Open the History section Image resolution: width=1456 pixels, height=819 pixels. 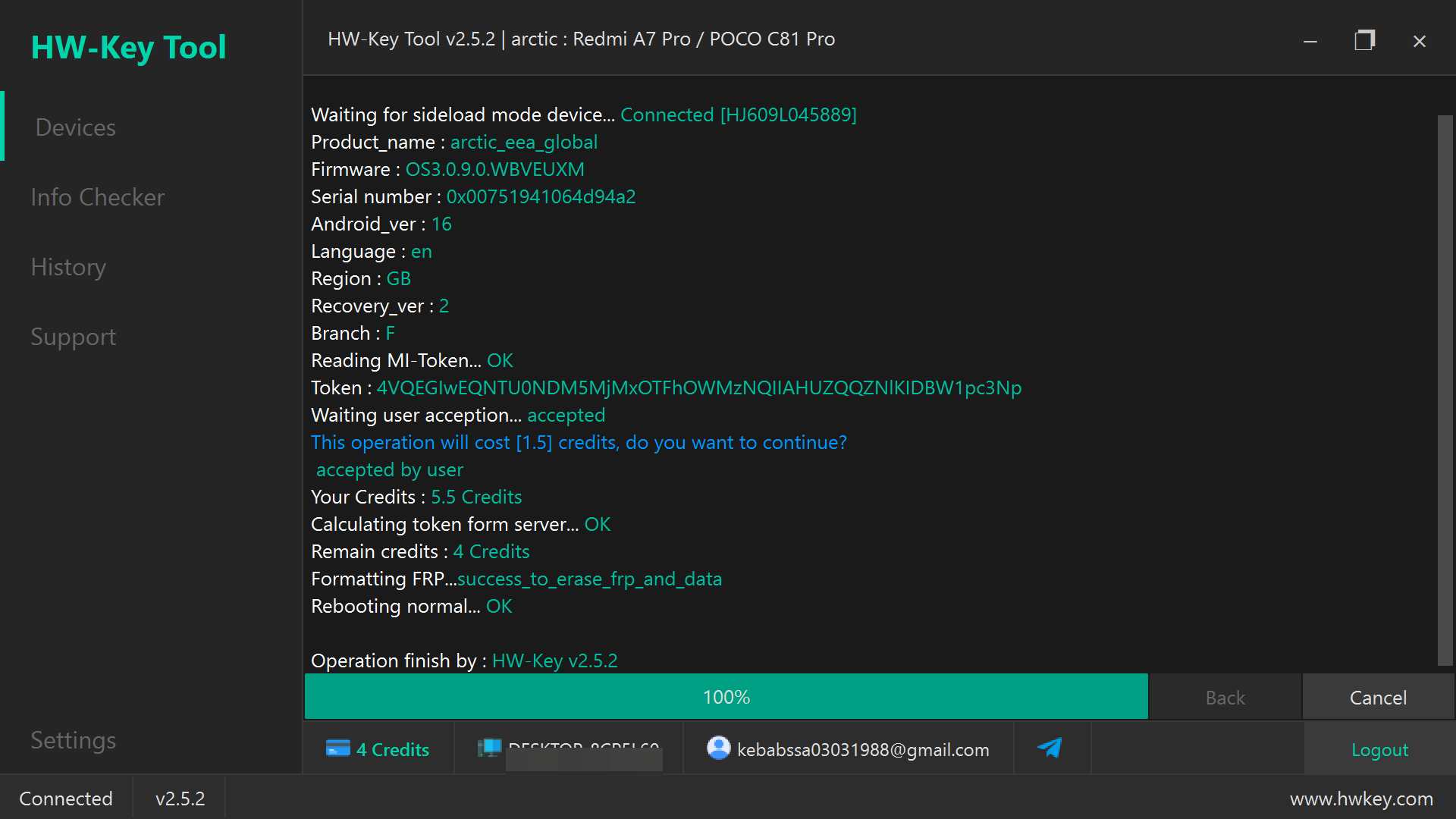[68, 267]
